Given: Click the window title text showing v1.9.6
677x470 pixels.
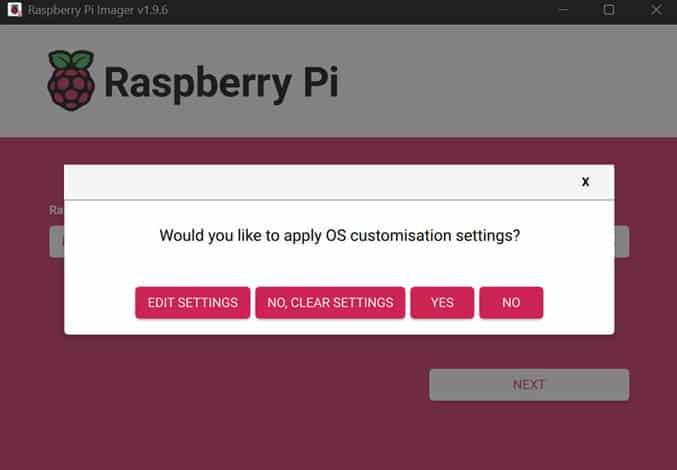Looking at the screenshot, I should pyautogui.click(x=97, y=10).
